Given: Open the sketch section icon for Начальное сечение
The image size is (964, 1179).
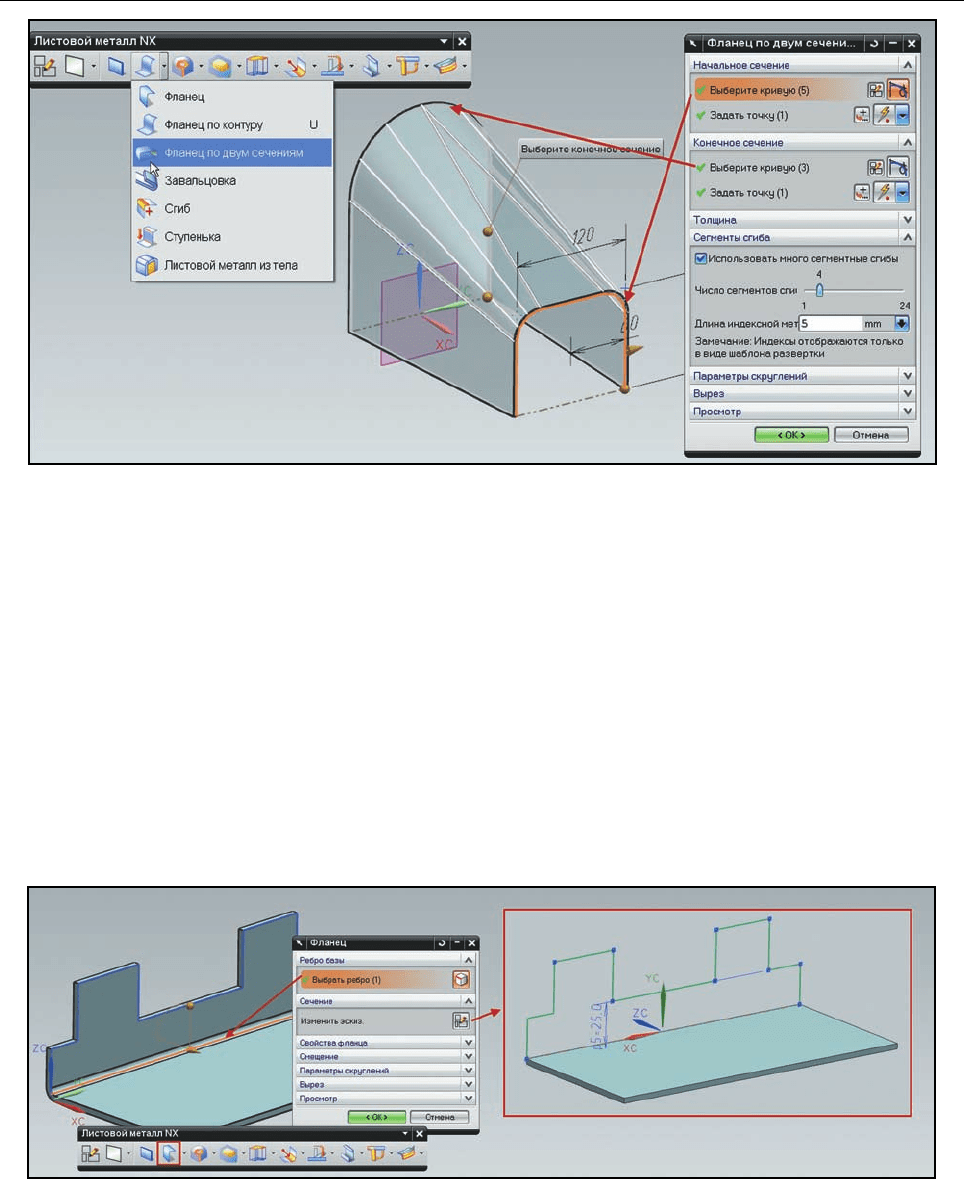Looking at the screenshot, I should [875, 90].
